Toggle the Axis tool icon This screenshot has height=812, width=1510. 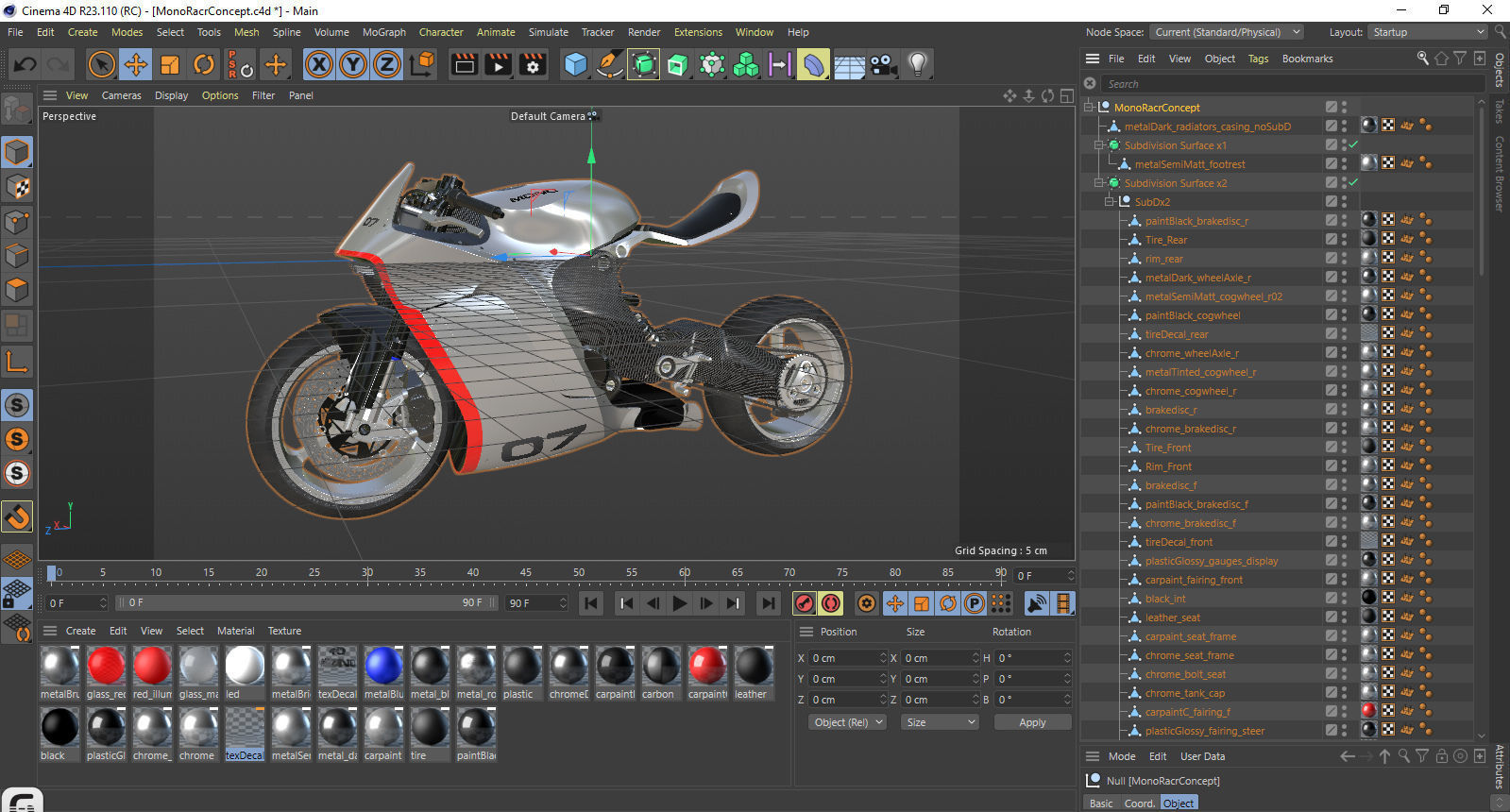17,361
